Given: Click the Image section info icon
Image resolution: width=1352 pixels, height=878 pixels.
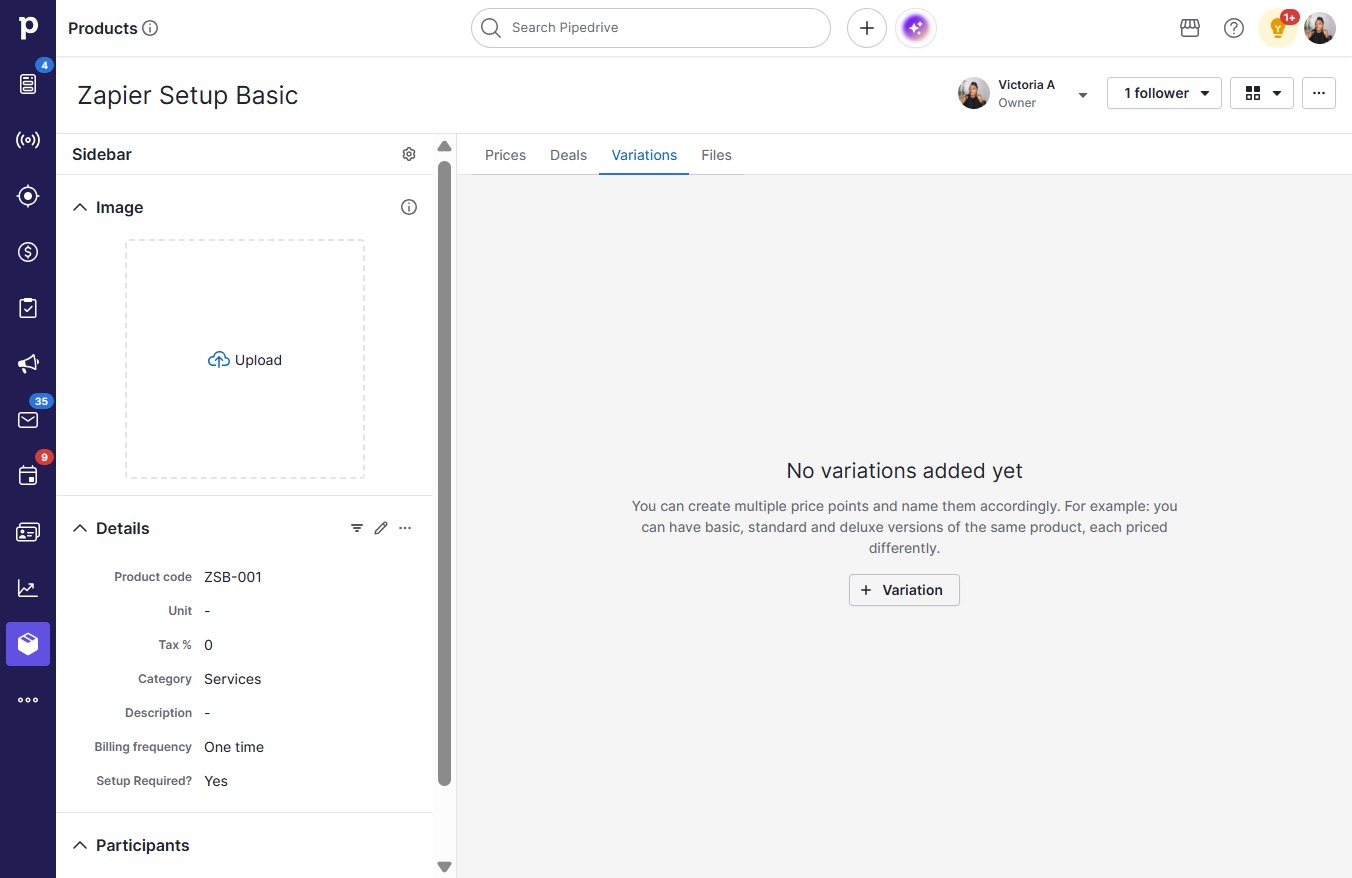Looking at the screenshot, I should coord(409,208).
